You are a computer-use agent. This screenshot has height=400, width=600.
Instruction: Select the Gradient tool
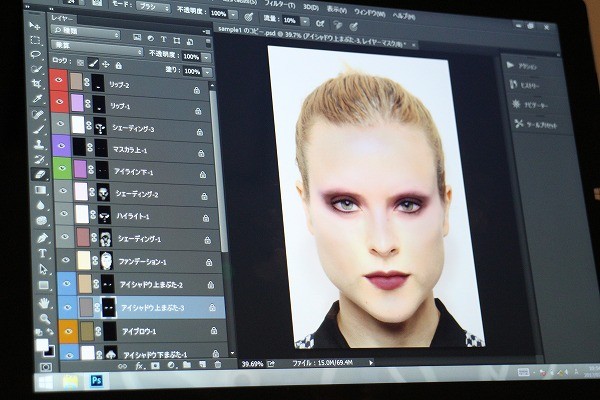[x=41, y=190]
